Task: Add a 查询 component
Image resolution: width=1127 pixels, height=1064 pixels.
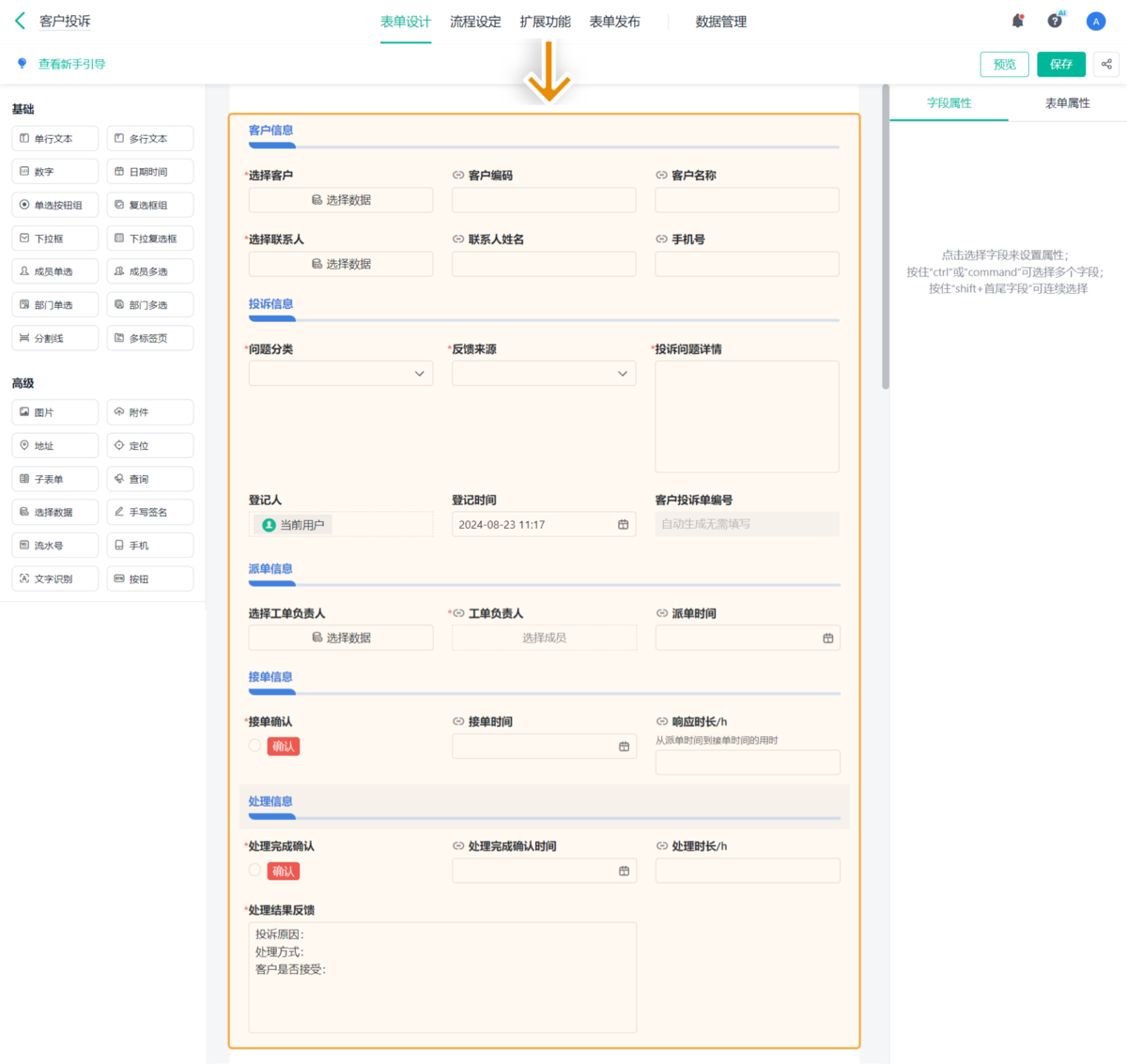Action: pyautogui.click(x=150, y=479)
